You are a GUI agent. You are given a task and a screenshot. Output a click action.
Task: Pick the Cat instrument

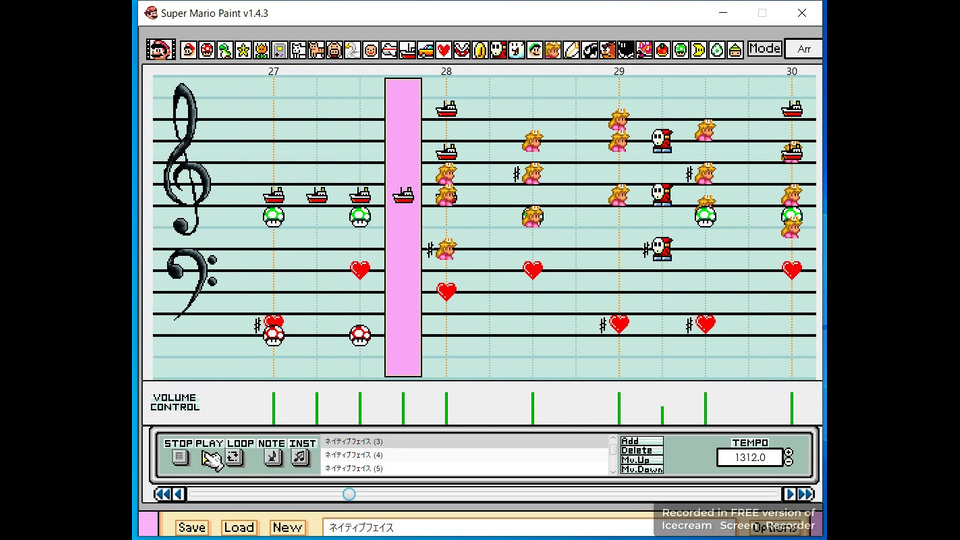click(x=316, y=50)
